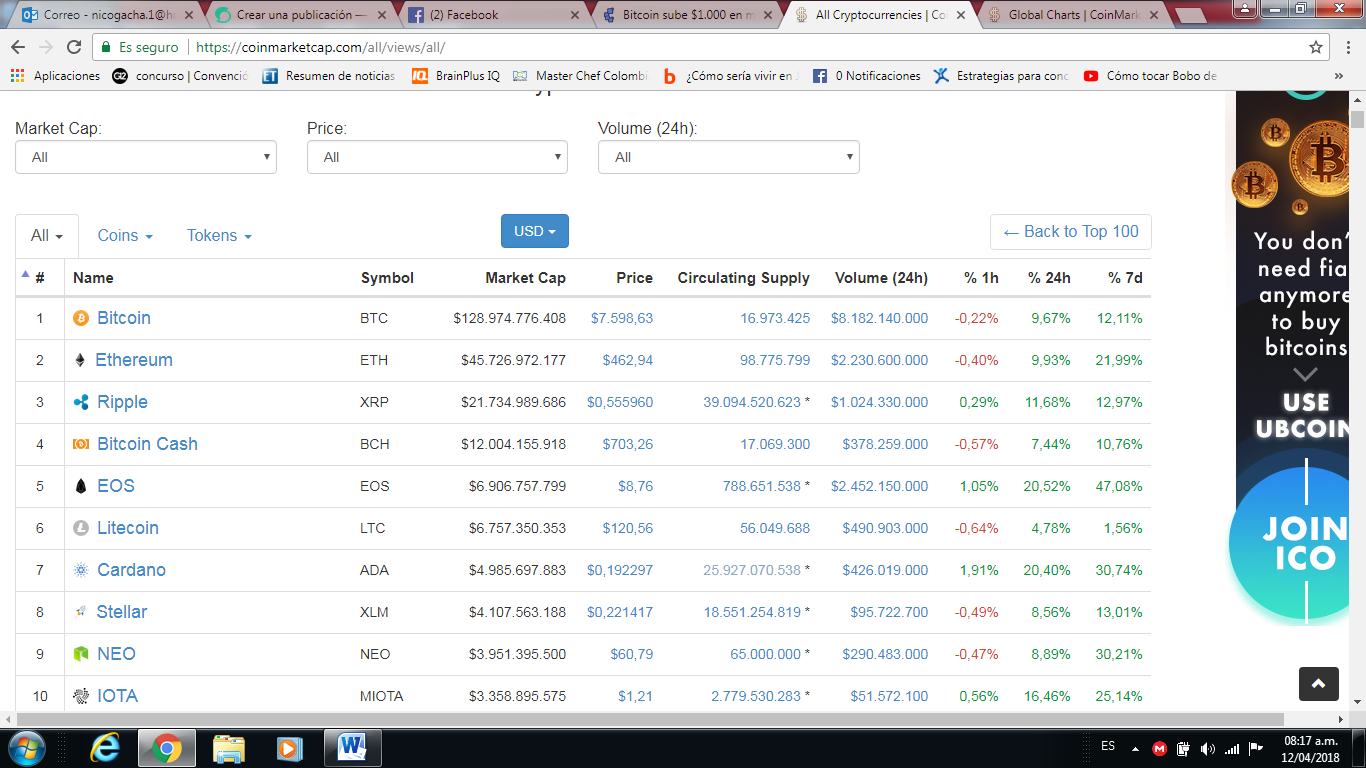Open the Volume (24h) filter dropdown
1366x768 pixels.
point(728,157)
